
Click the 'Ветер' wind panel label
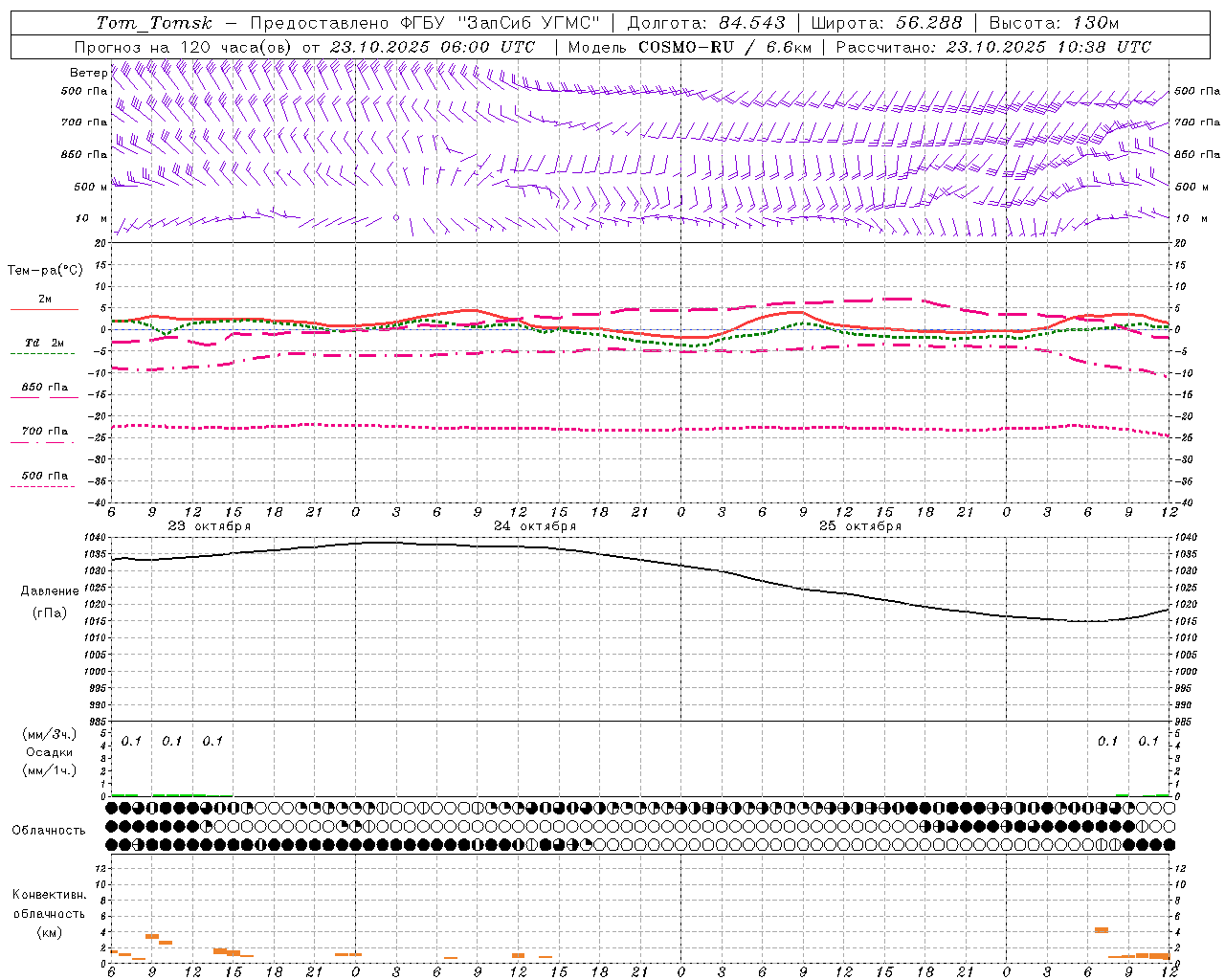(89, 73)
